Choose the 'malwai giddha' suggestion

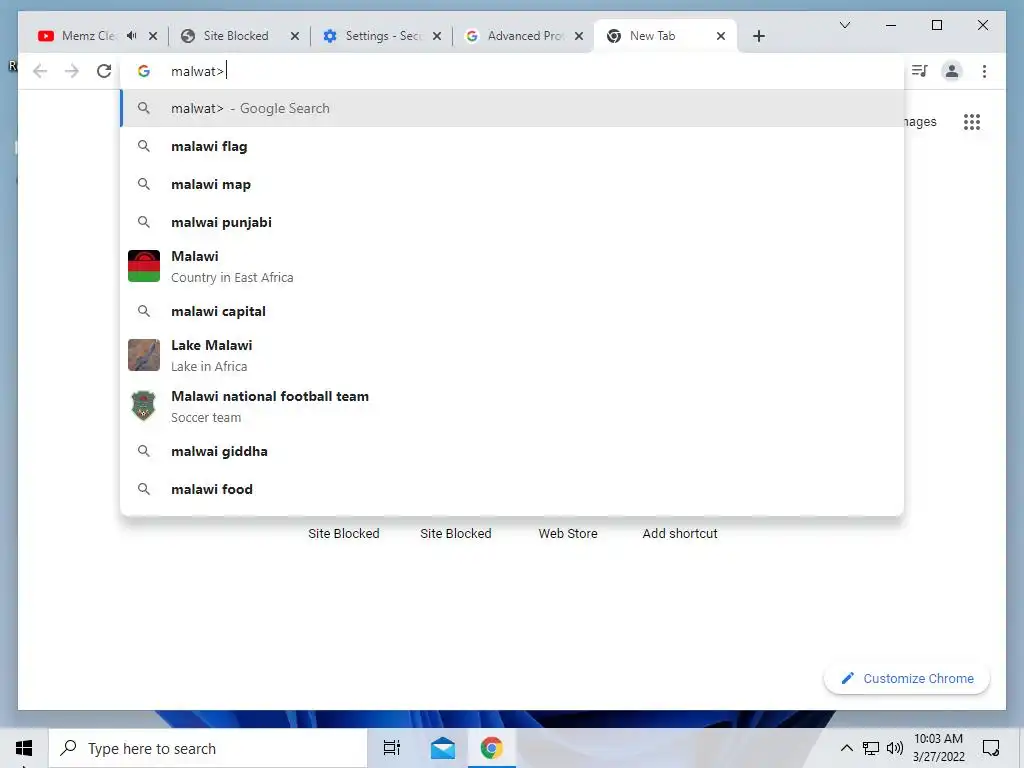point(513,451)
